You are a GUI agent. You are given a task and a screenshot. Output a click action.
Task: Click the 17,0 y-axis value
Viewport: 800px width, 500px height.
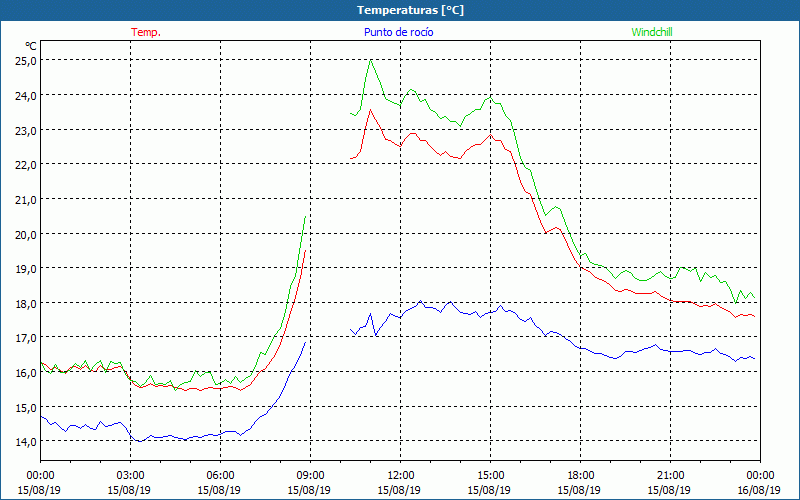tap(26, 337)
